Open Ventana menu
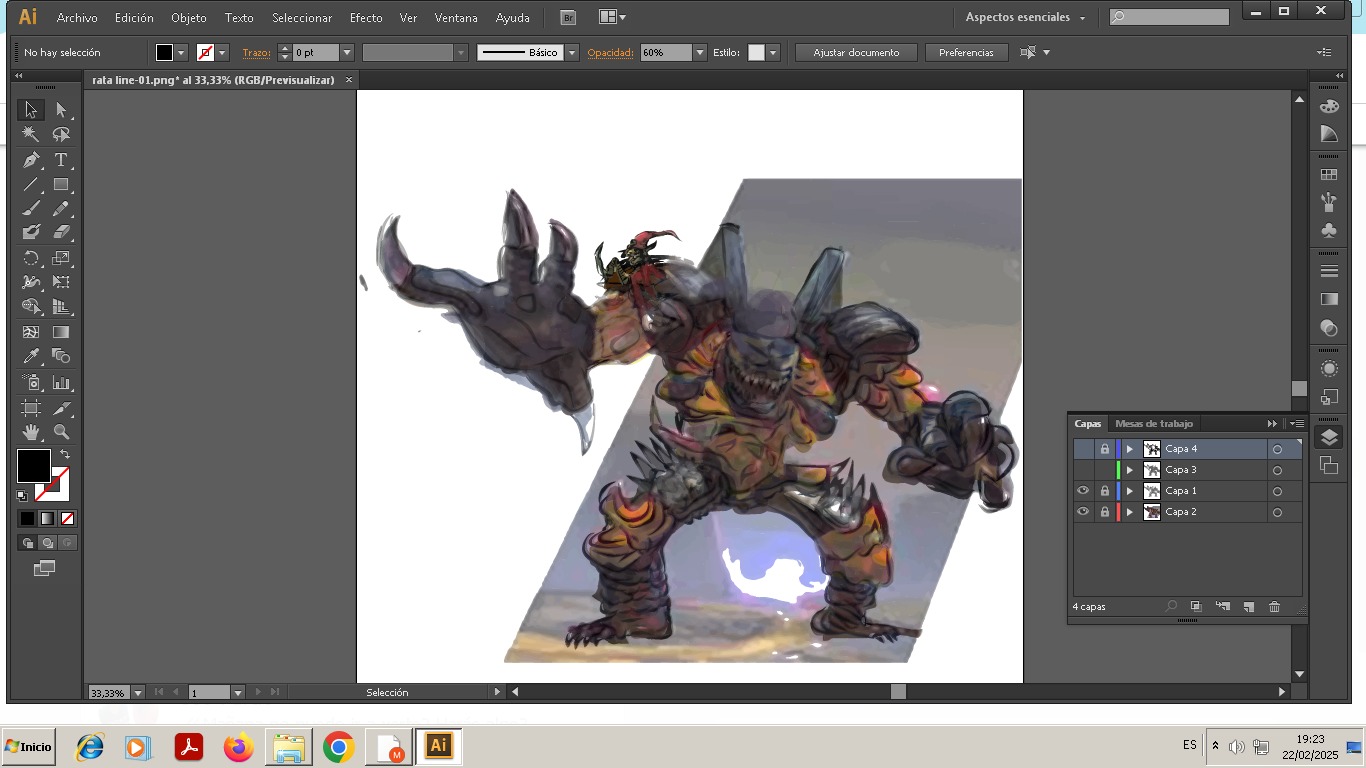The width and height of the screenshot is (1366, 768). click(456, 18)
